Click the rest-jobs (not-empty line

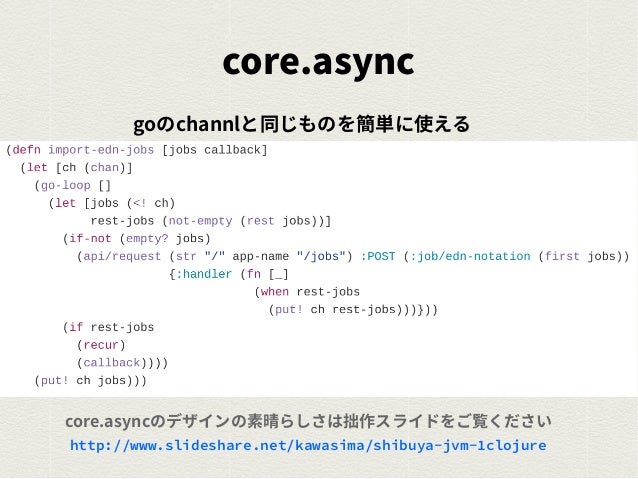[x=211, y=221]
